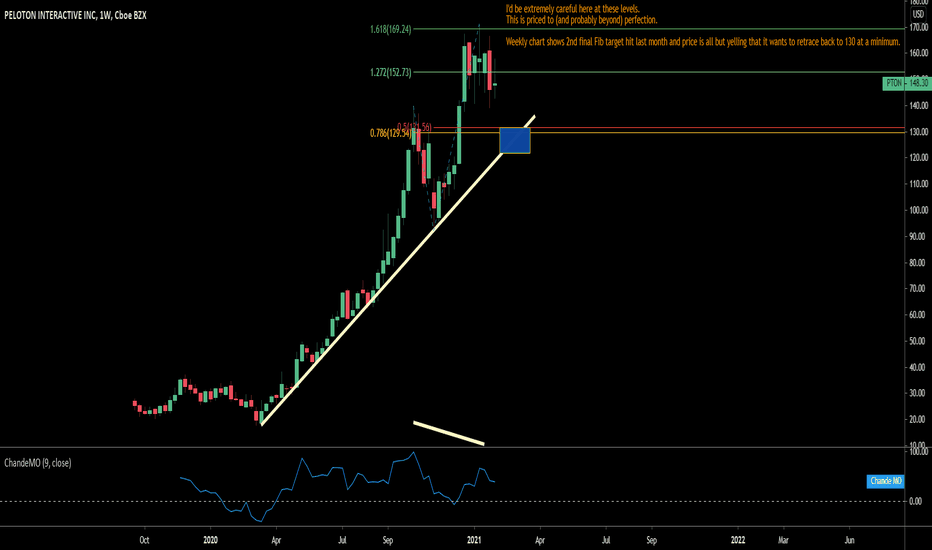Click the Oct label on time axis
932x550 pixels.
click(x=144, y=540)
